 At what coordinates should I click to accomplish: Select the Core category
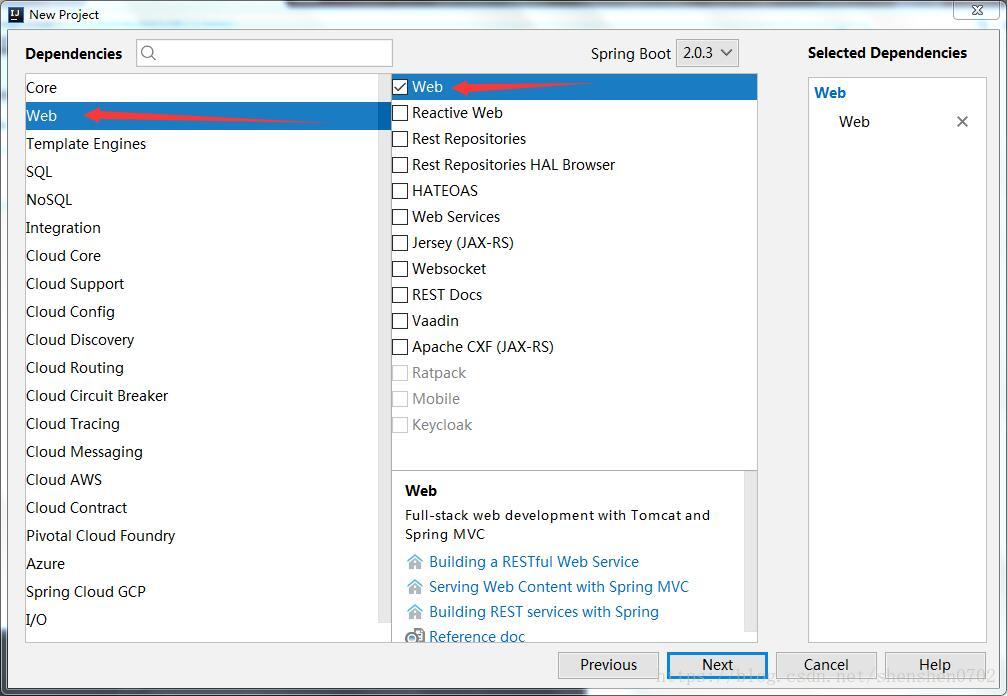tap(202, 88)
